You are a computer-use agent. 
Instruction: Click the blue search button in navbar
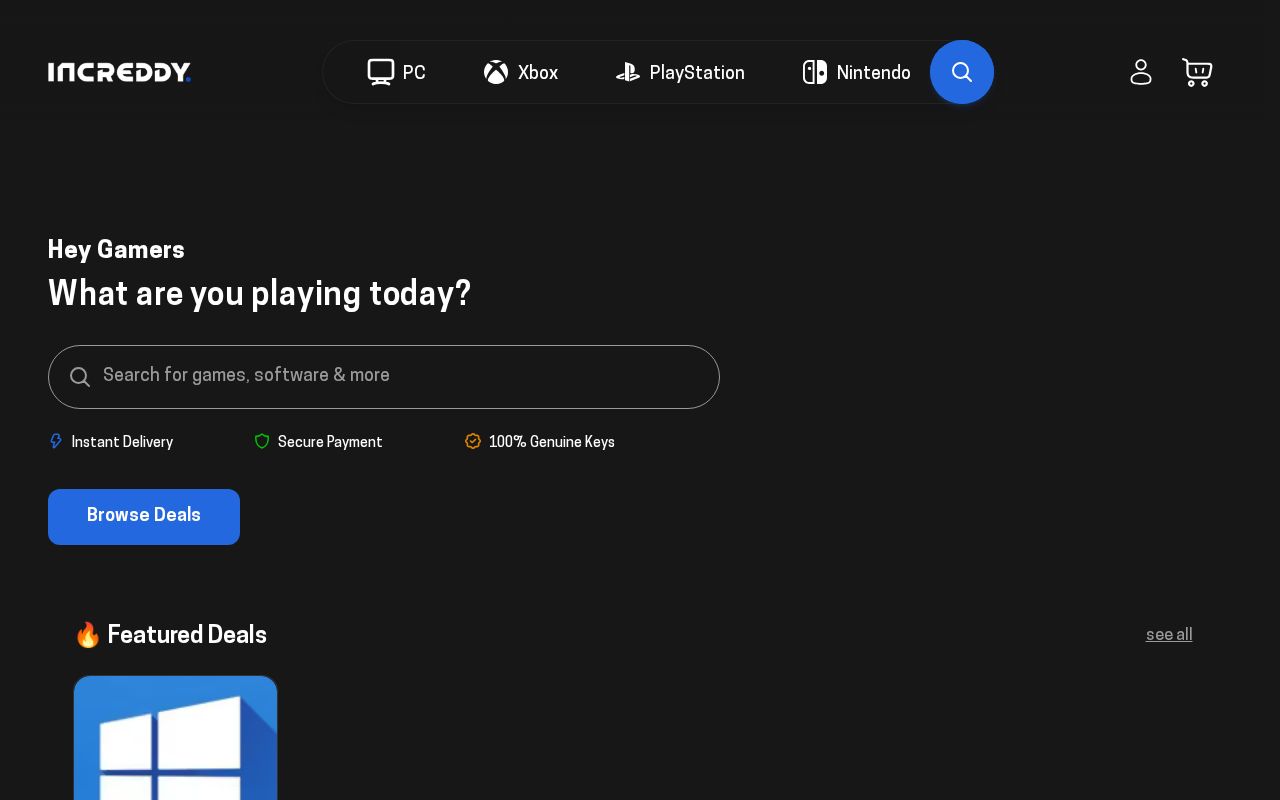tap(962, 72)
